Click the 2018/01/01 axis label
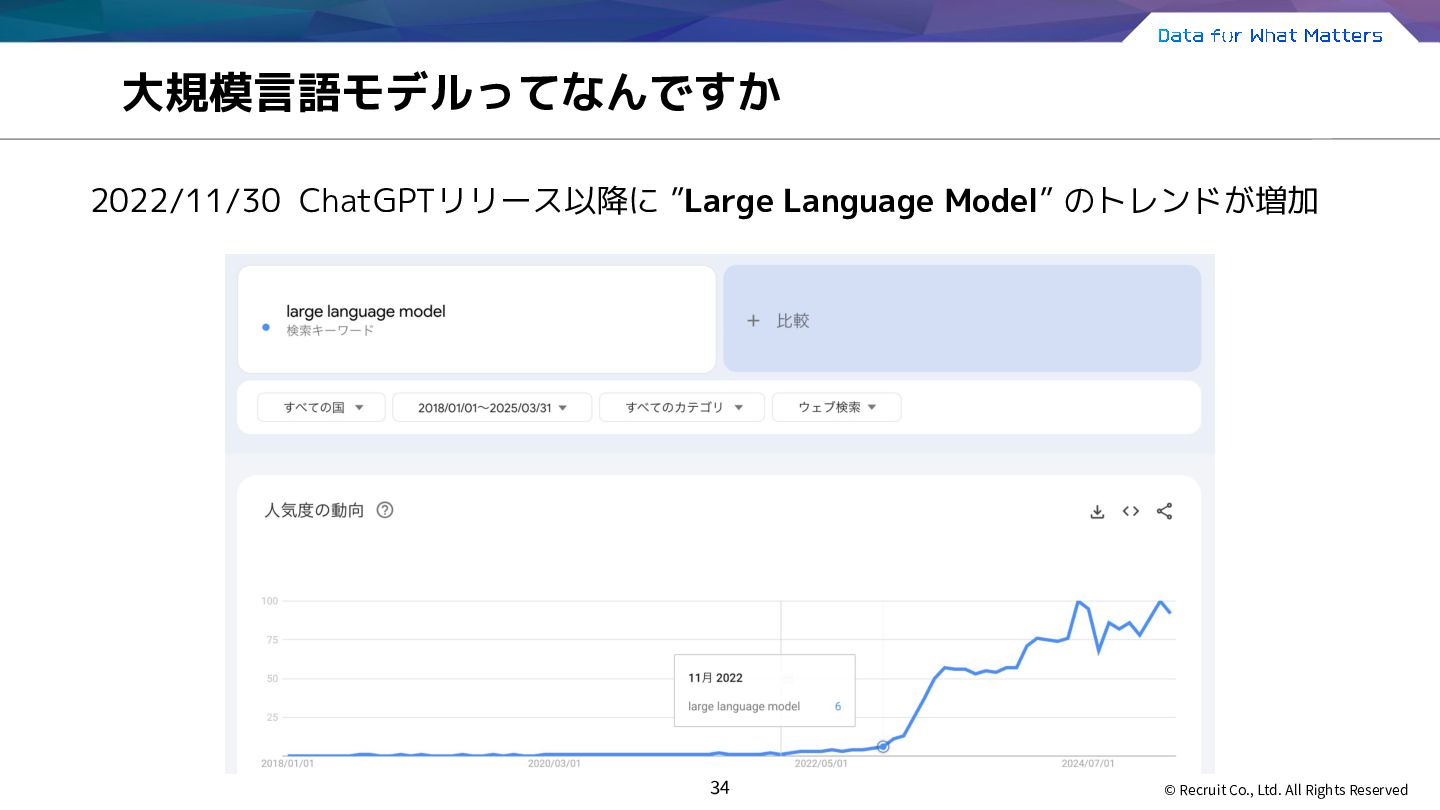1440x810 pixels. pos(287,763)
